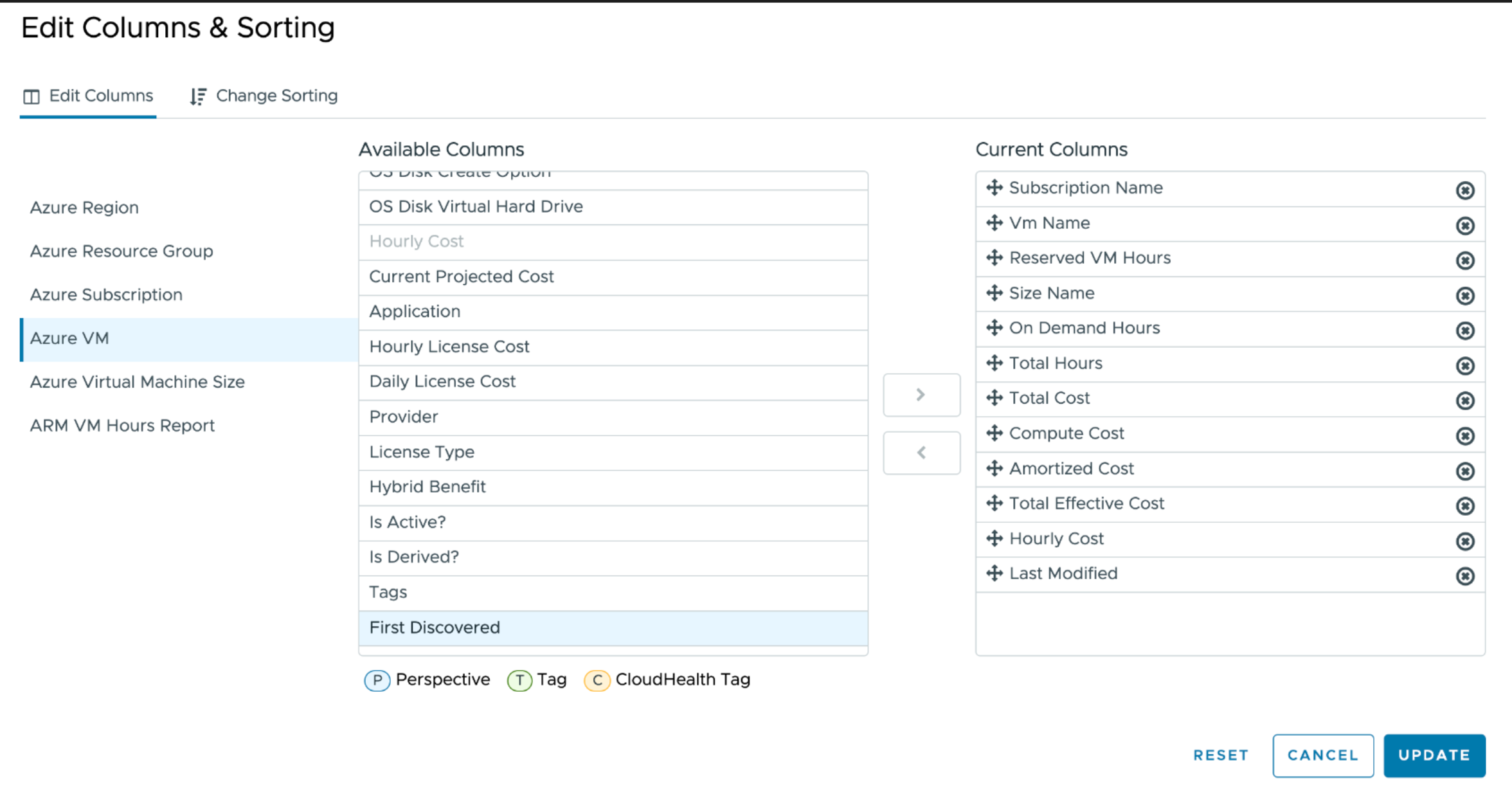Viewport: 1512px width, 787px height.
Task: Click the CloudHealth Tag legend badge
Action: point(597,680)
